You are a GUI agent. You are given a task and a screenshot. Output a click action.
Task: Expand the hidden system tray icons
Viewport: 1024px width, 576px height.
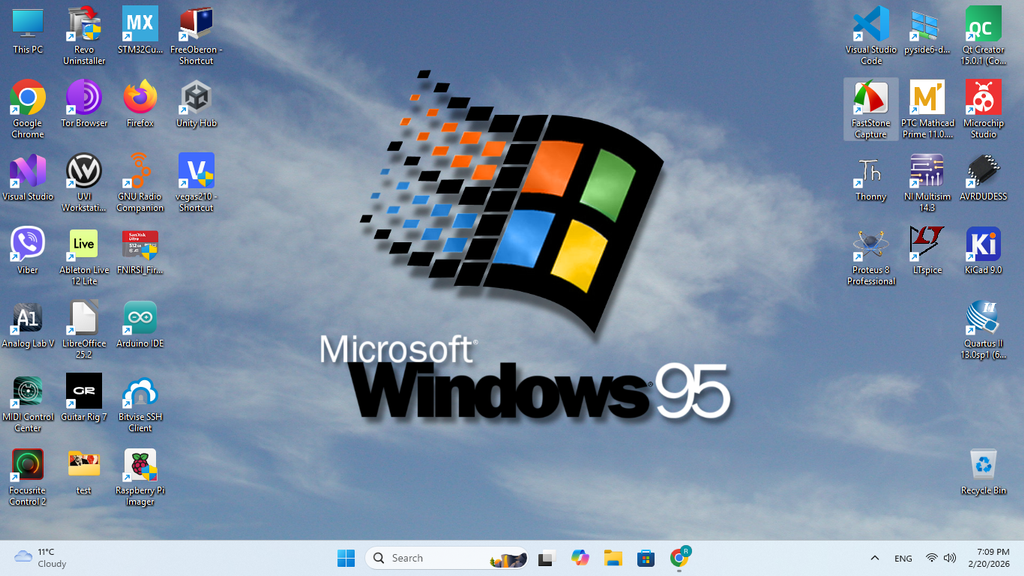click(x=874, y=557)
